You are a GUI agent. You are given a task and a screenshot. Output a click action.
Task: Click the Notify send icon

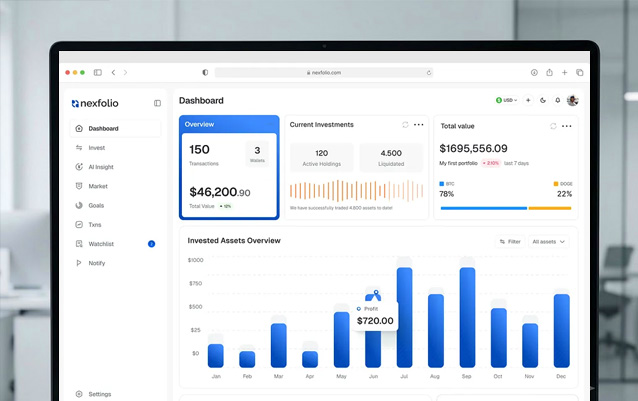coord(79,263)
